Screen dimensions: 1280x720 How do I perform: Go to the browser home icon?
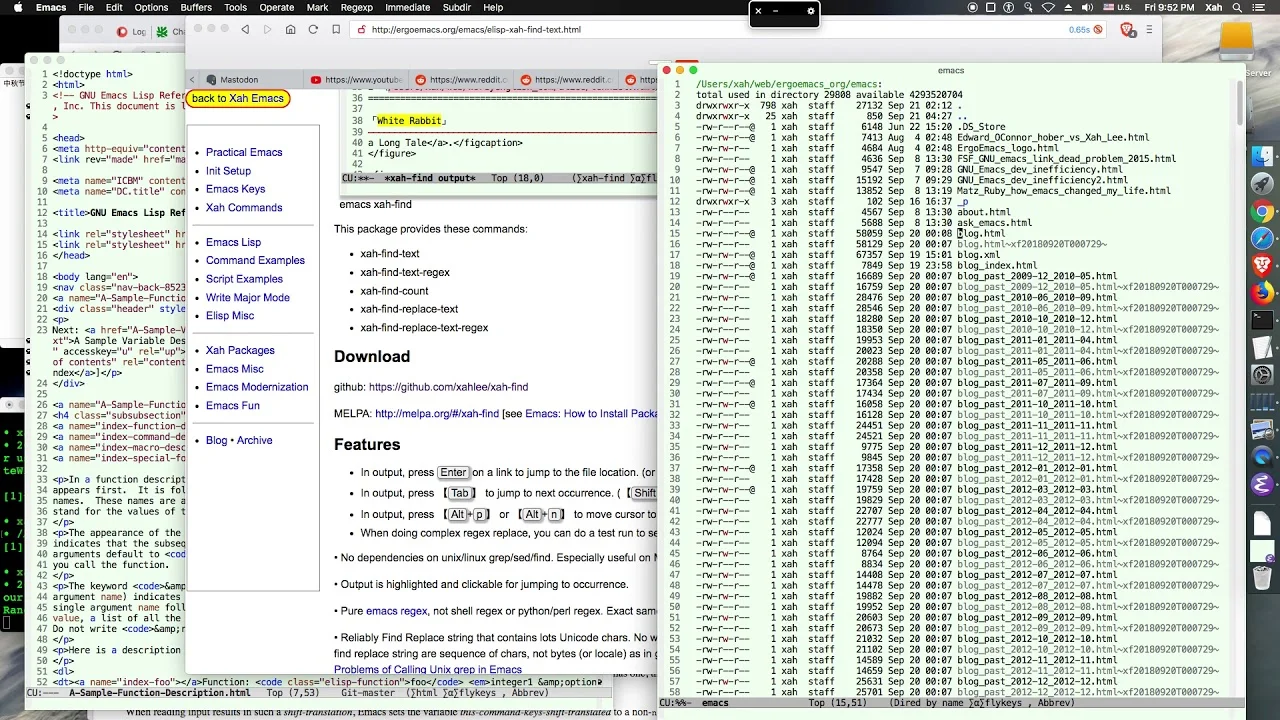pyautogui.click(x=290, y=30)
